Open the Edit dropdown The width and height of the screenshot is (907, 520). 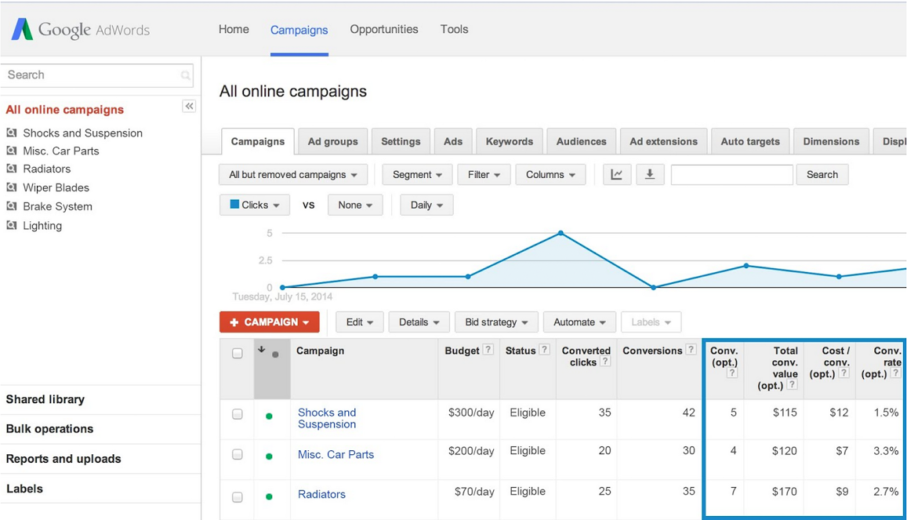click(360, 322)
